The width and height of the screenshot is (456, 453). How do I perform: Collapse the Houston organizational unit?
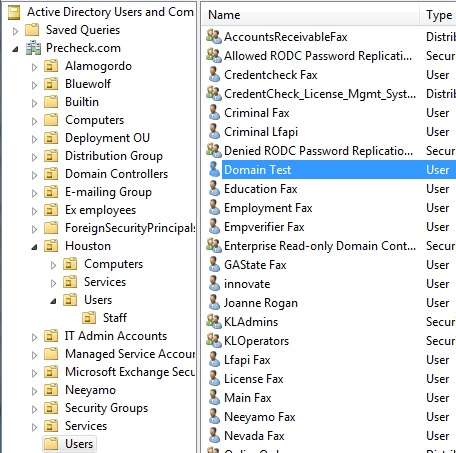tap(34, 247)
